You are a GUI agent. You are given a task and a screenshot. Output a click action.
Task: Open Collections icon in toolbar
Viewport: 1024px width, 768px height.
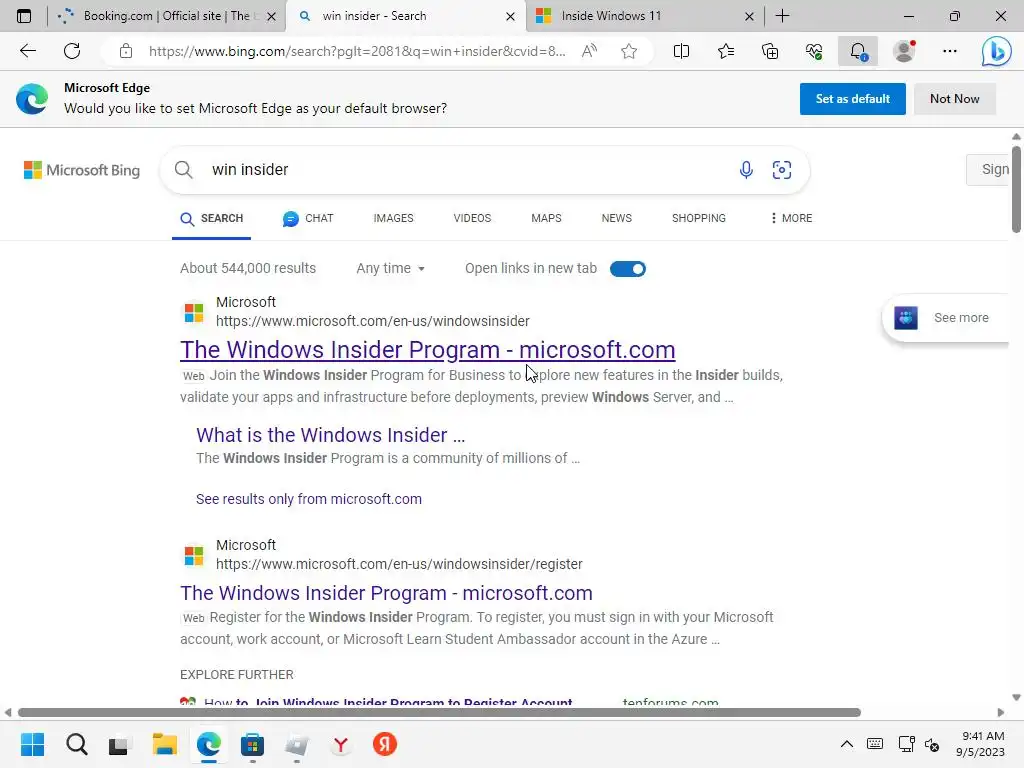(x=770, y=51)
